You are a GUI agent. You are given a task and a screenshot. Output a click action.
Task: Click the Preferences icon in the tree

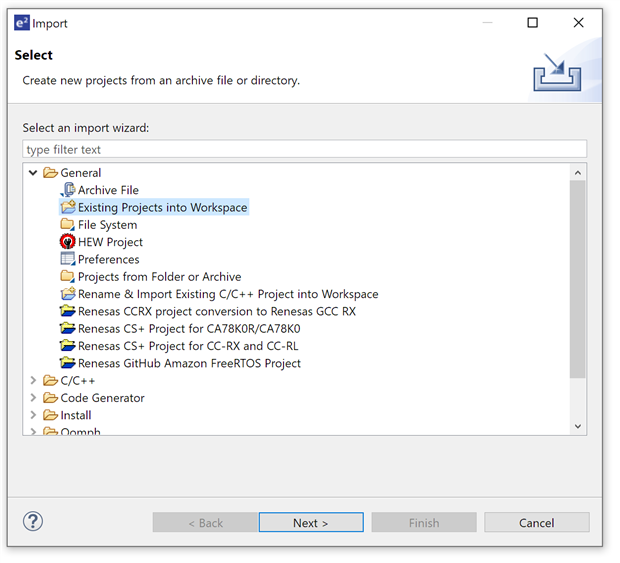(68, 259)
